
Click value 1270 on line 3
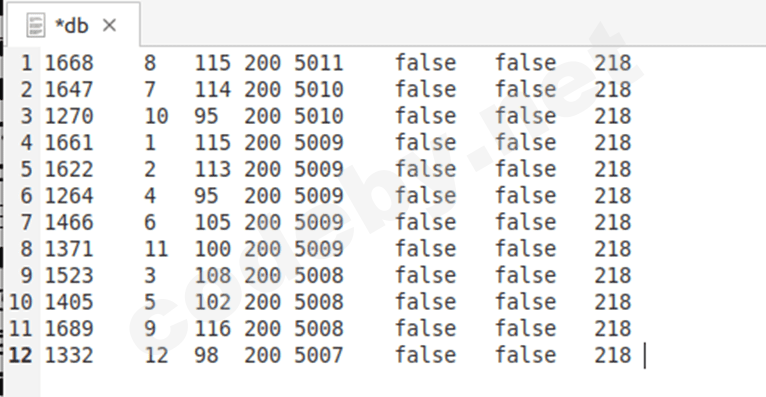(69, 116)
